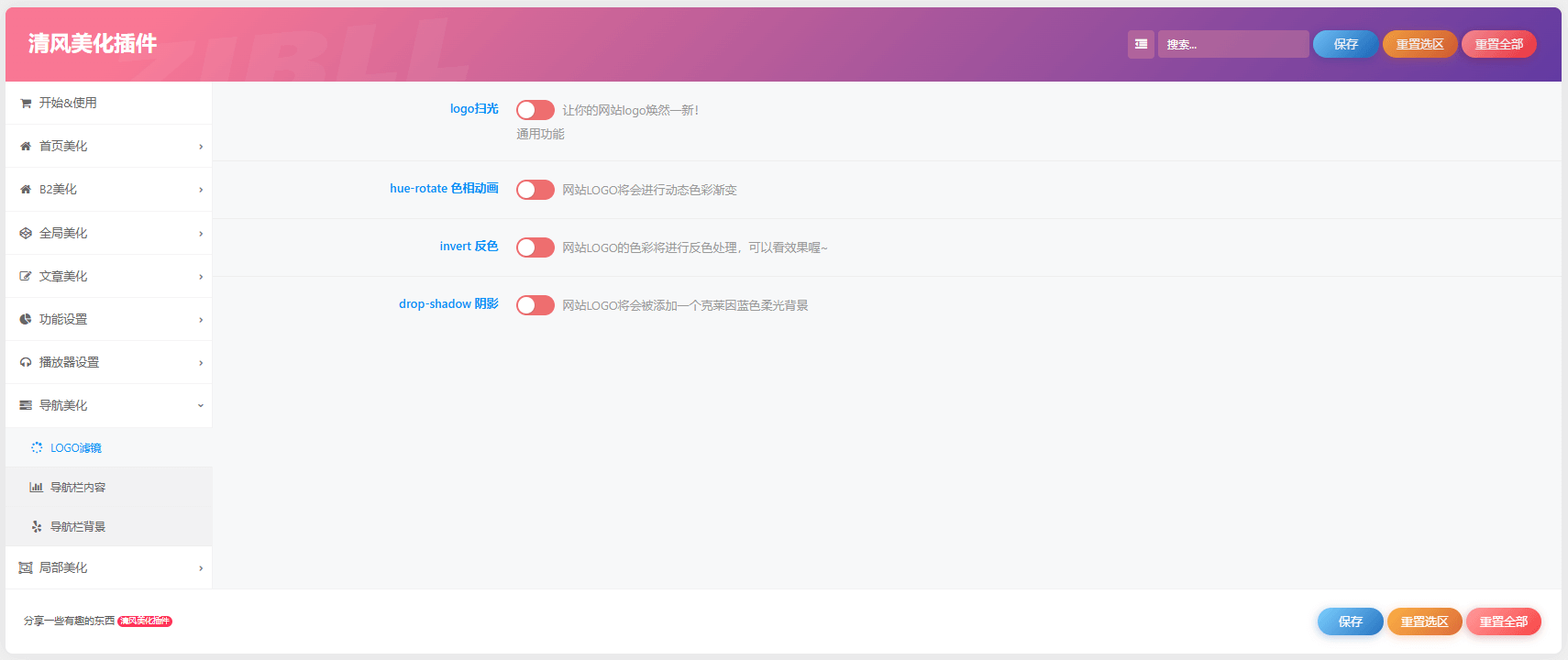1568x660 pixels.
Task: Expand the B2美化 chevron
Action: tap(201, 190)
